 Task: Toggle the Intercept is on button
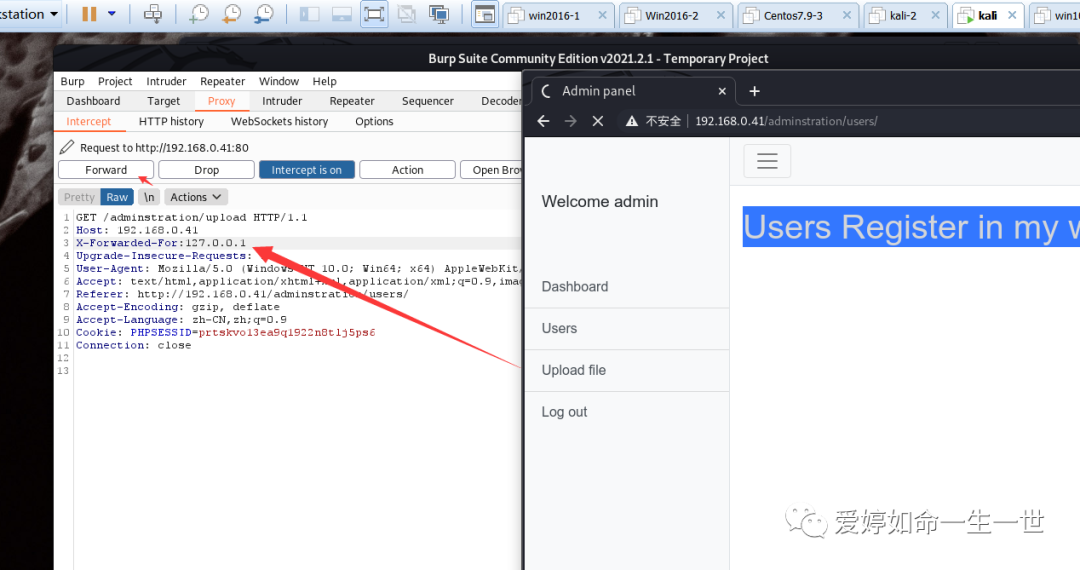pos(307,169)
